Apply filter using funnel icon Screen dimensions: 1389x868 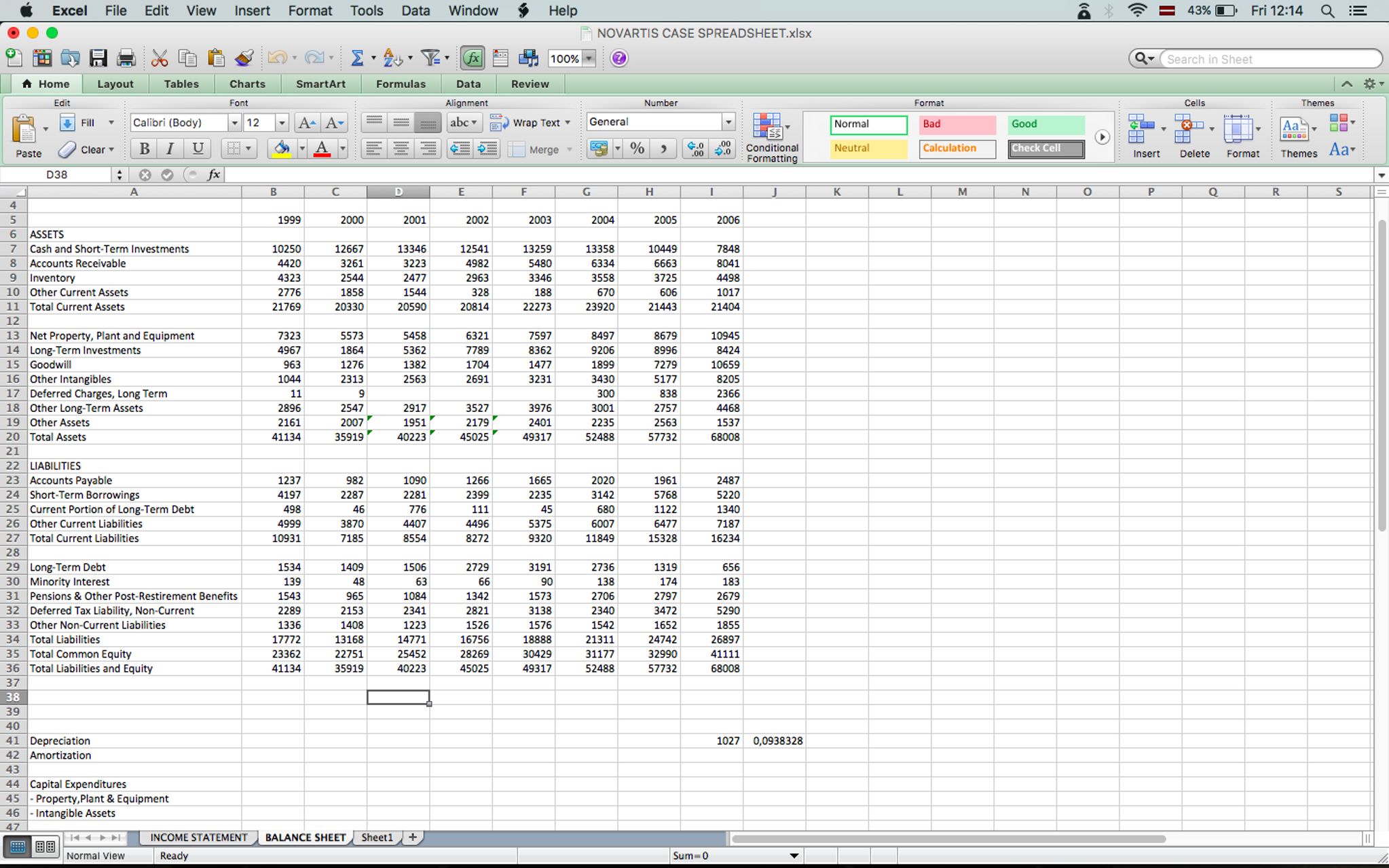click(430, 58)
